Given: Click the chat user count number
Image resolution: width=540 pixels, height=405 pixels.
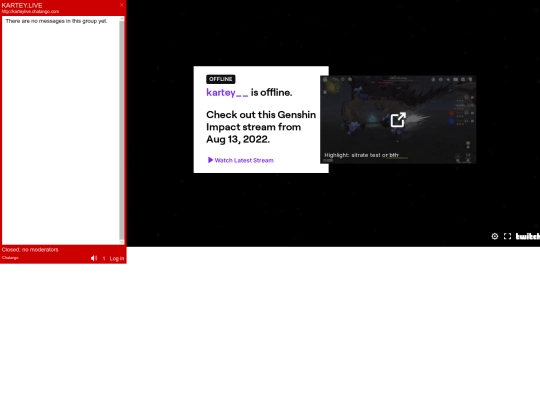Looking at the screenshot, I should click(x=104, y=259).
